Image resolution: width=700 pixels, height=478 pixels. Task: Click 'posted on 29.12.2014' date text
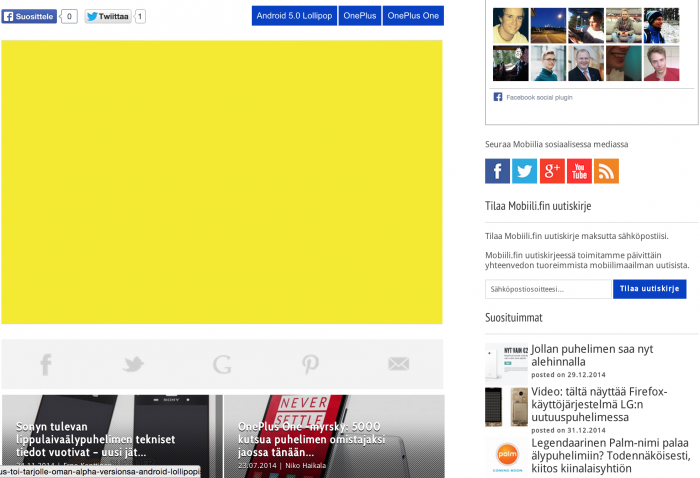(x=568, y=375)
